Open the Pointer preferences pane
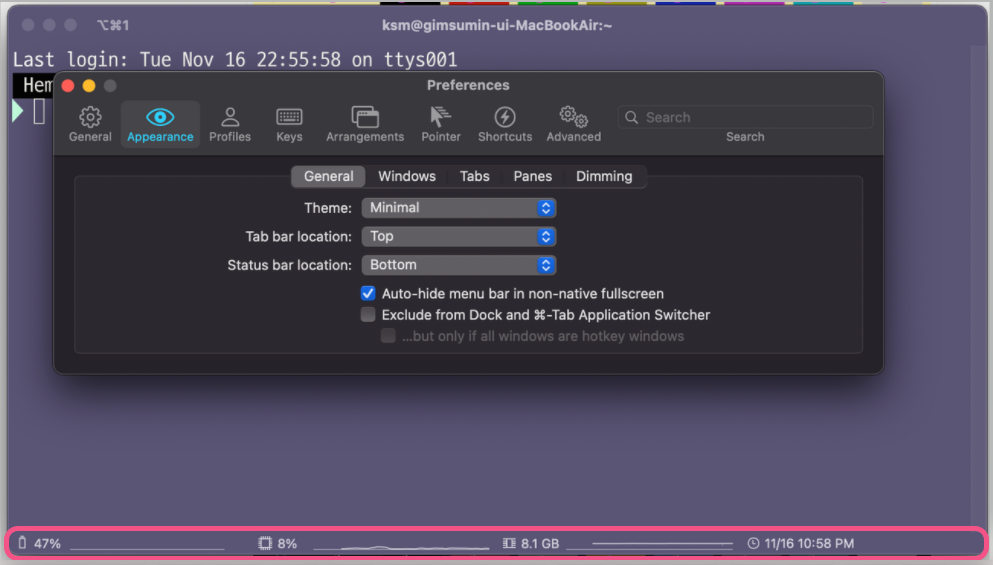The image size is (993, 565). point(441,124)
